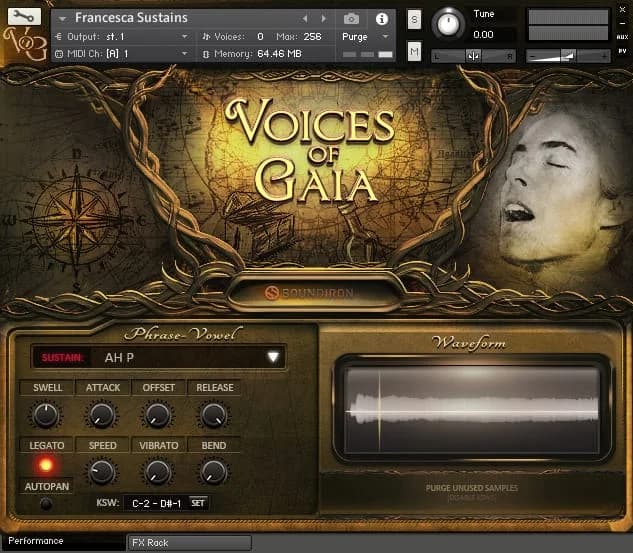This screenshot has height=553, width=633.
Task: Click the Soundiron logo
Action: pos(309,293)
